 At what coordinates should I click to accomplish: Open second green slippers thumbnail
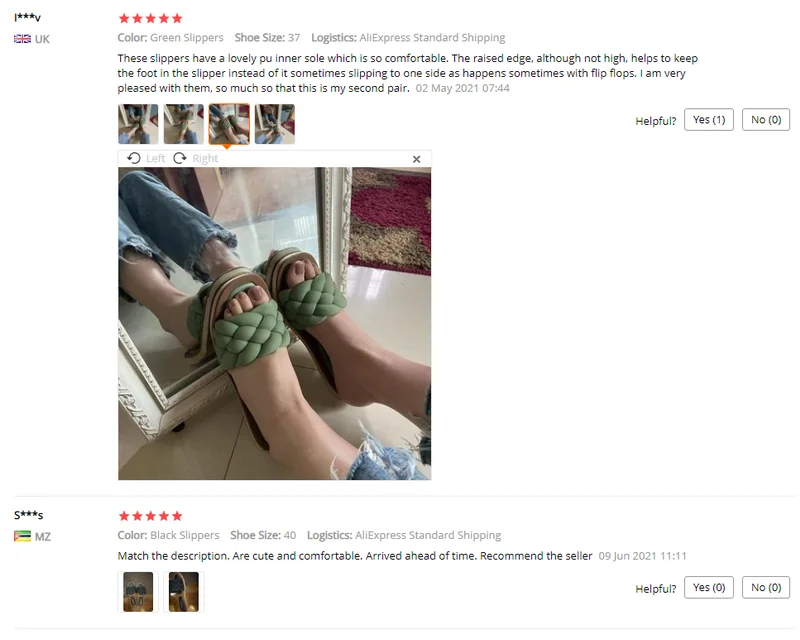tap(184, 124)
